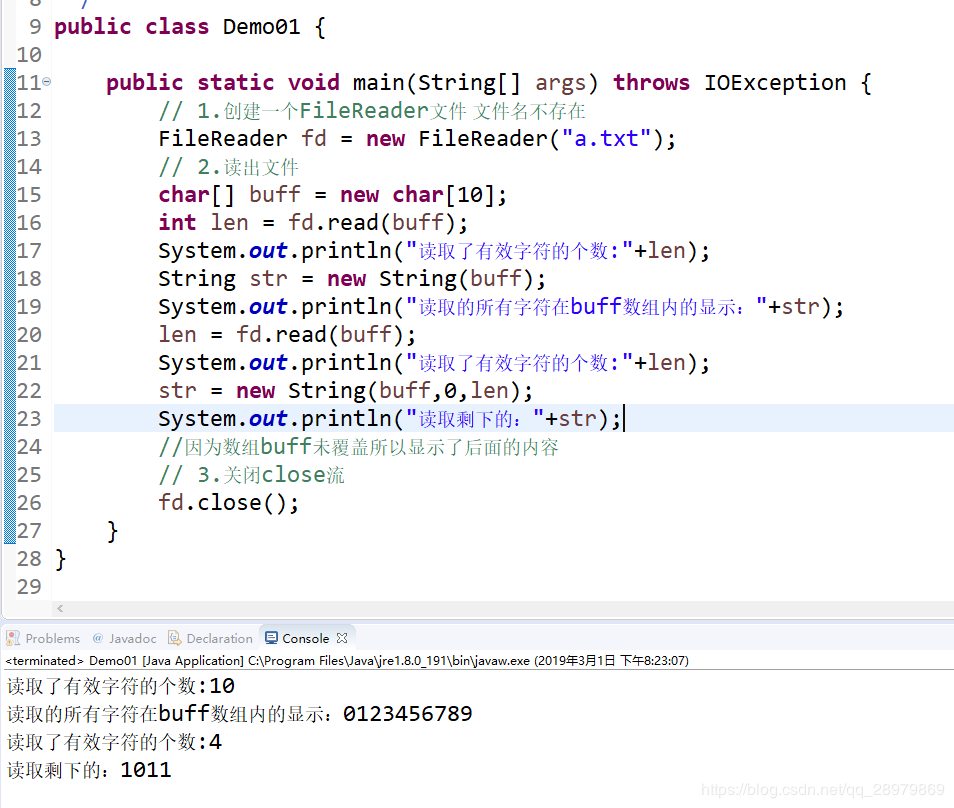Click the Demo01 class name
954x808 pixels.
pos(262,27)
